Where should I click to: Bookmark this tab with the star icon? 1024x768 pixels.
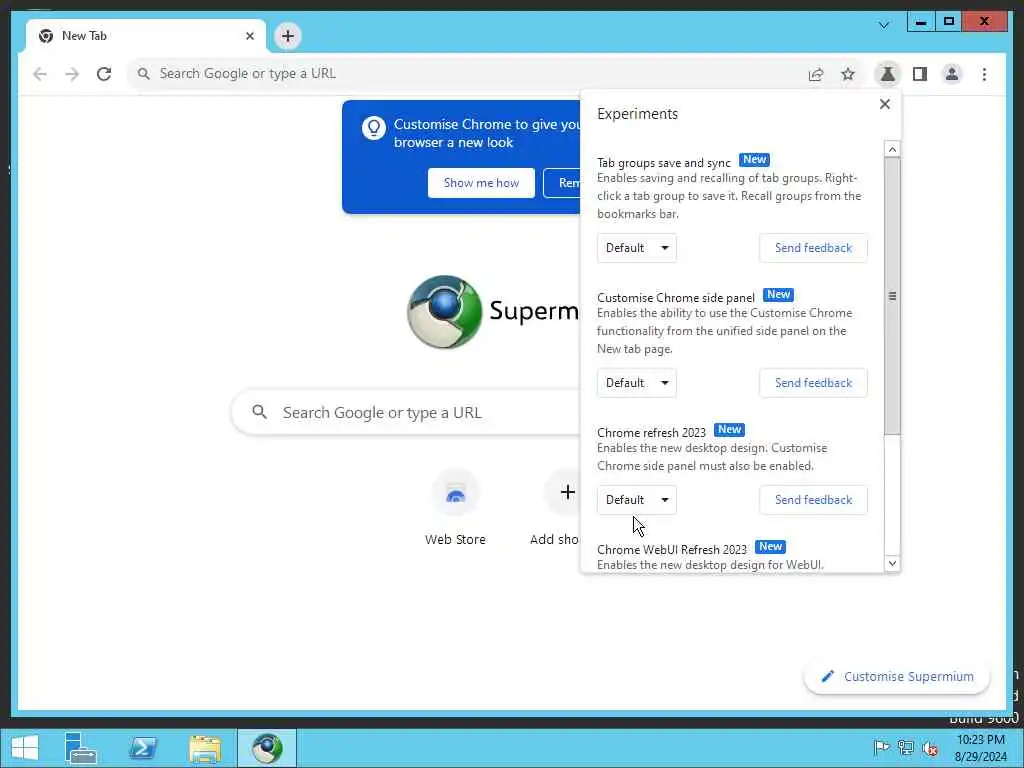pyautogui.click(x=848, y=74)
